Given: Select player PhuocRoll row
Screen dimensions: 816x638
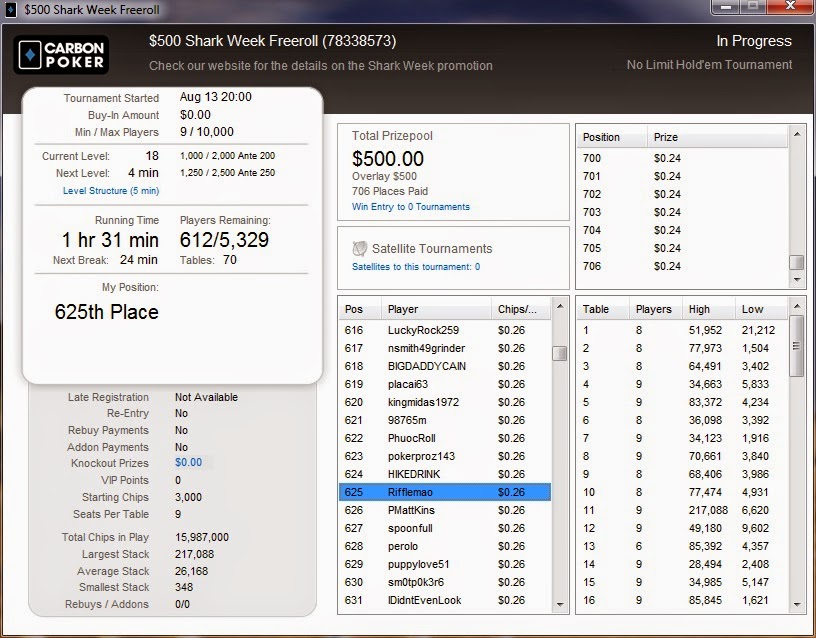Looking at the screenshot, I should [445, 438].
